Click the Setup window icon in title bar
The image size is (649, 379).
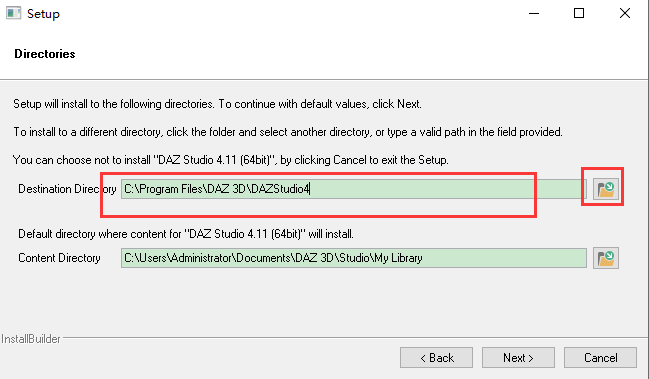(x=13, y=13)
